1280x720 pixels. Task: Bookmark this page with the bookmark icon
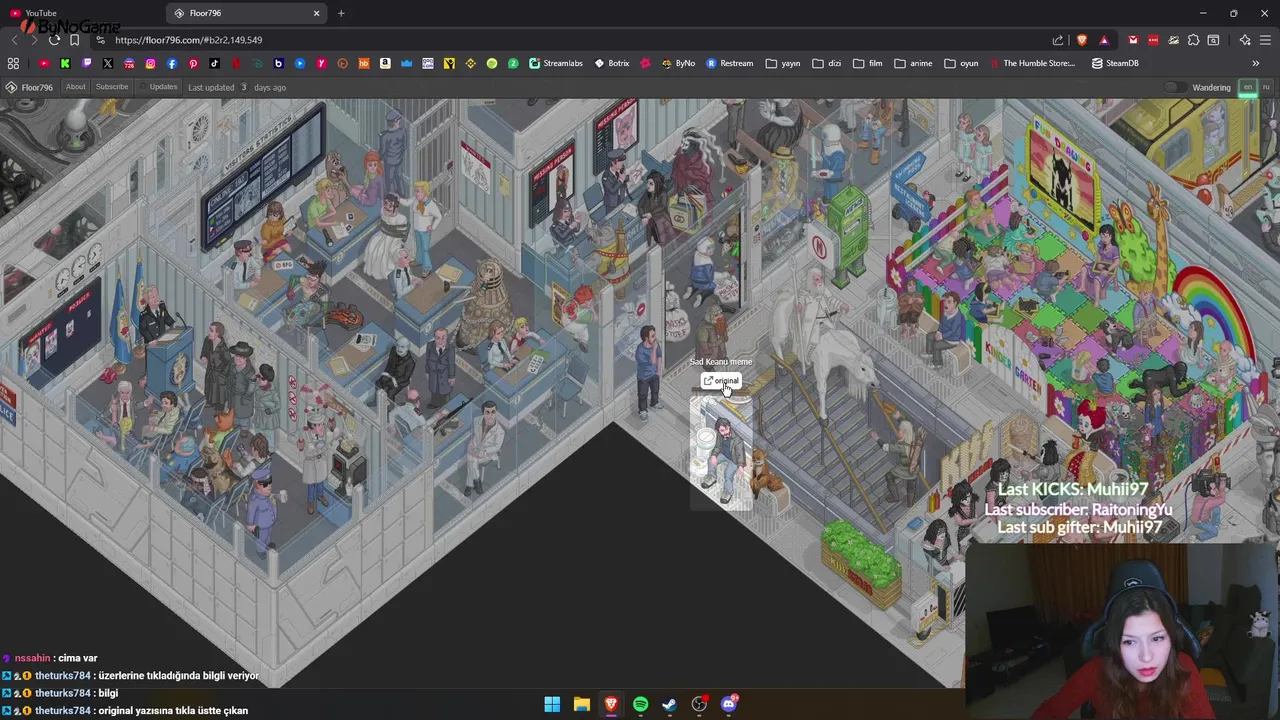(x=74, y=40)
